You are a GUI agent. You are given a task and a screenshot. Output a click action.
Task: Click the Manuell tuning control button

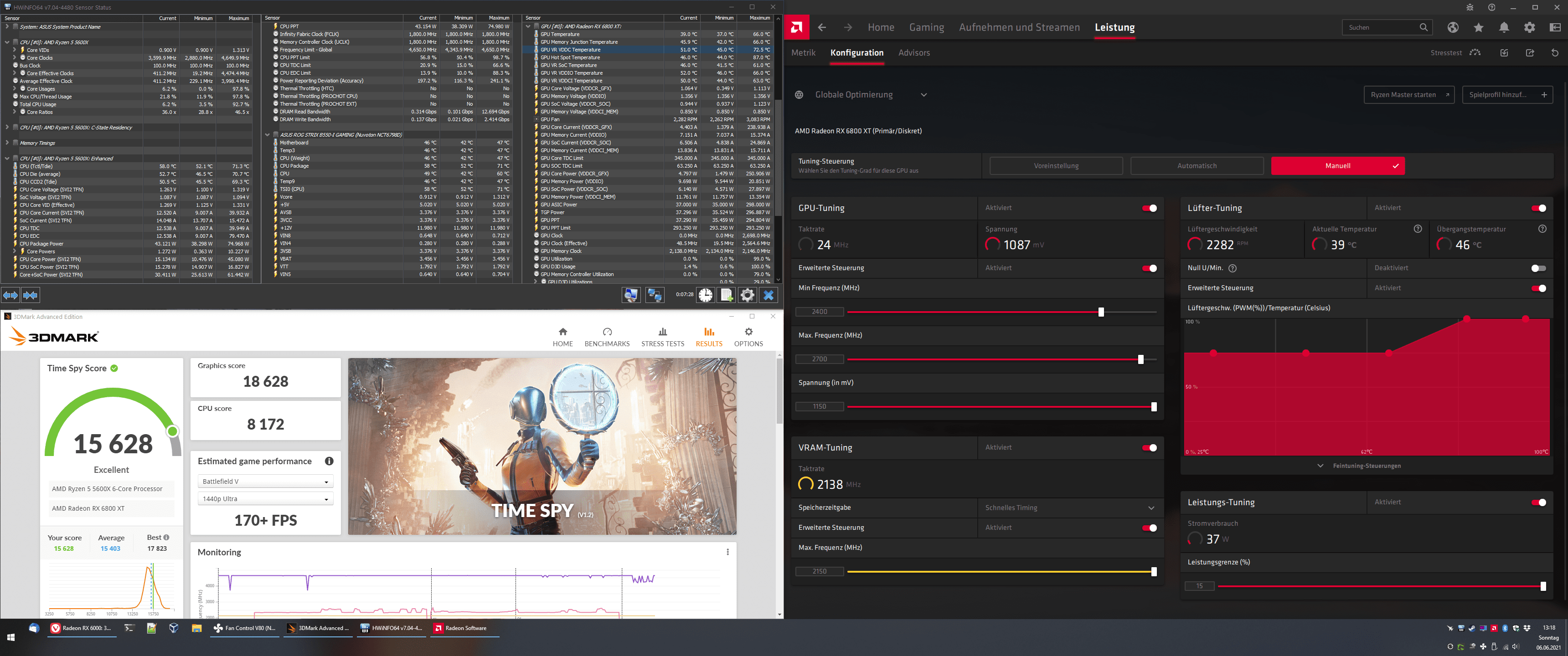point(1337,166)
